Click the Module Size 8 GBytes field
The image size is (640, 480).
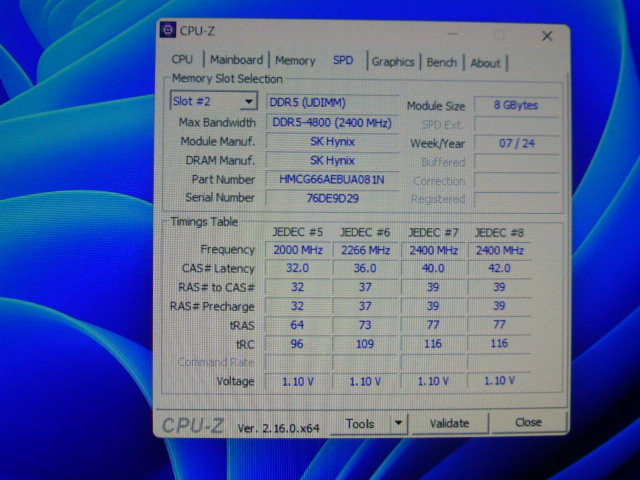click(515, 105)
